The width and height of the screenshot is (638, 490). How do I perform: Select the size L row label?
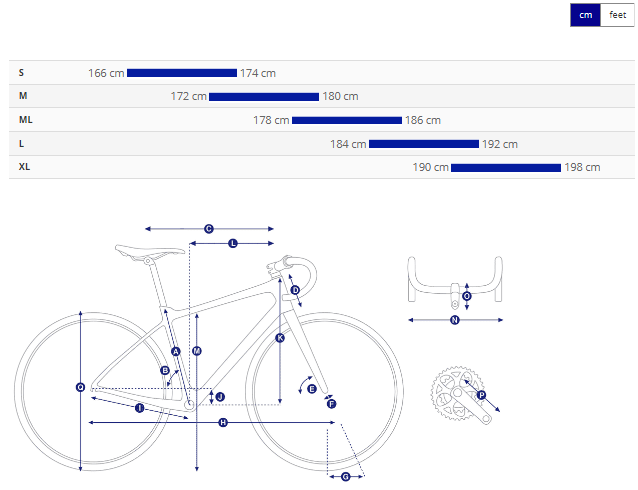22,144
